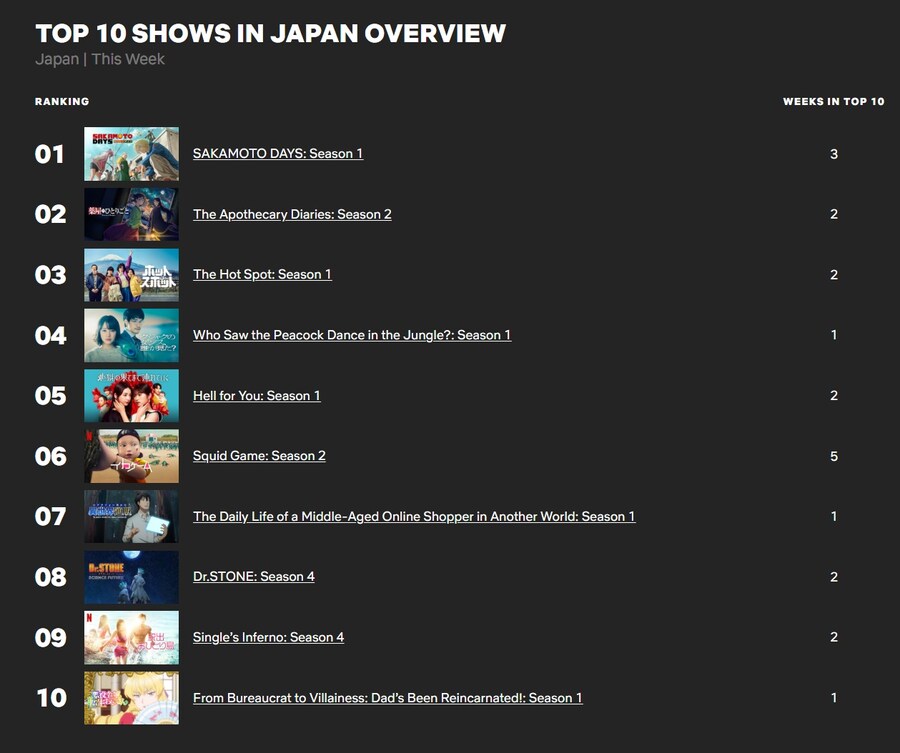Open Single's Inferno: Season 4 link
The image size is (900, 753).
[x=268, y=637]
